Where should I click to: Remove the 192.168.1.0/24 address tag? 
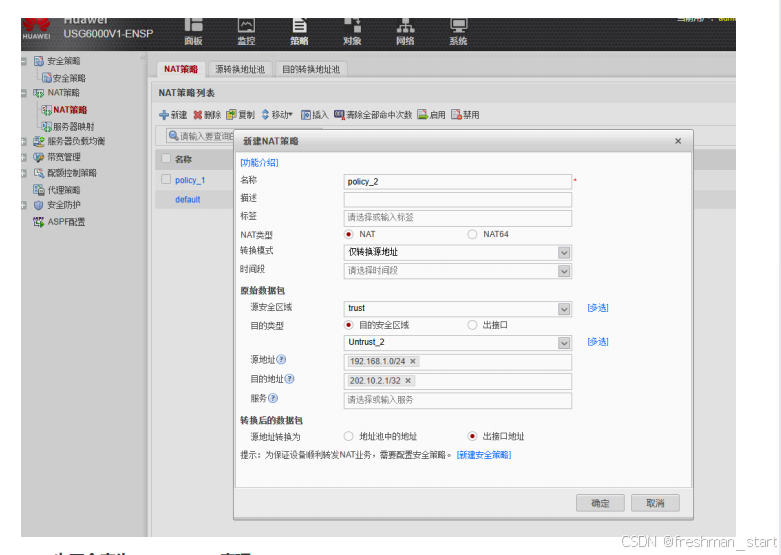point(413,361)
